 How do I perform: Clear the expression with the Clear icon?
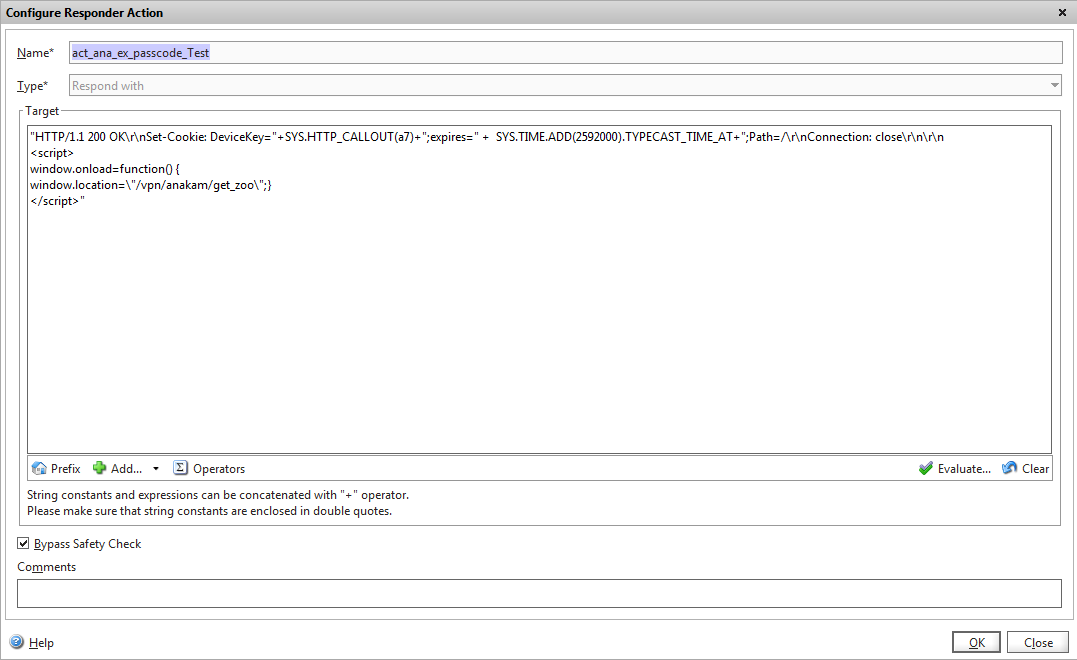1009,468
